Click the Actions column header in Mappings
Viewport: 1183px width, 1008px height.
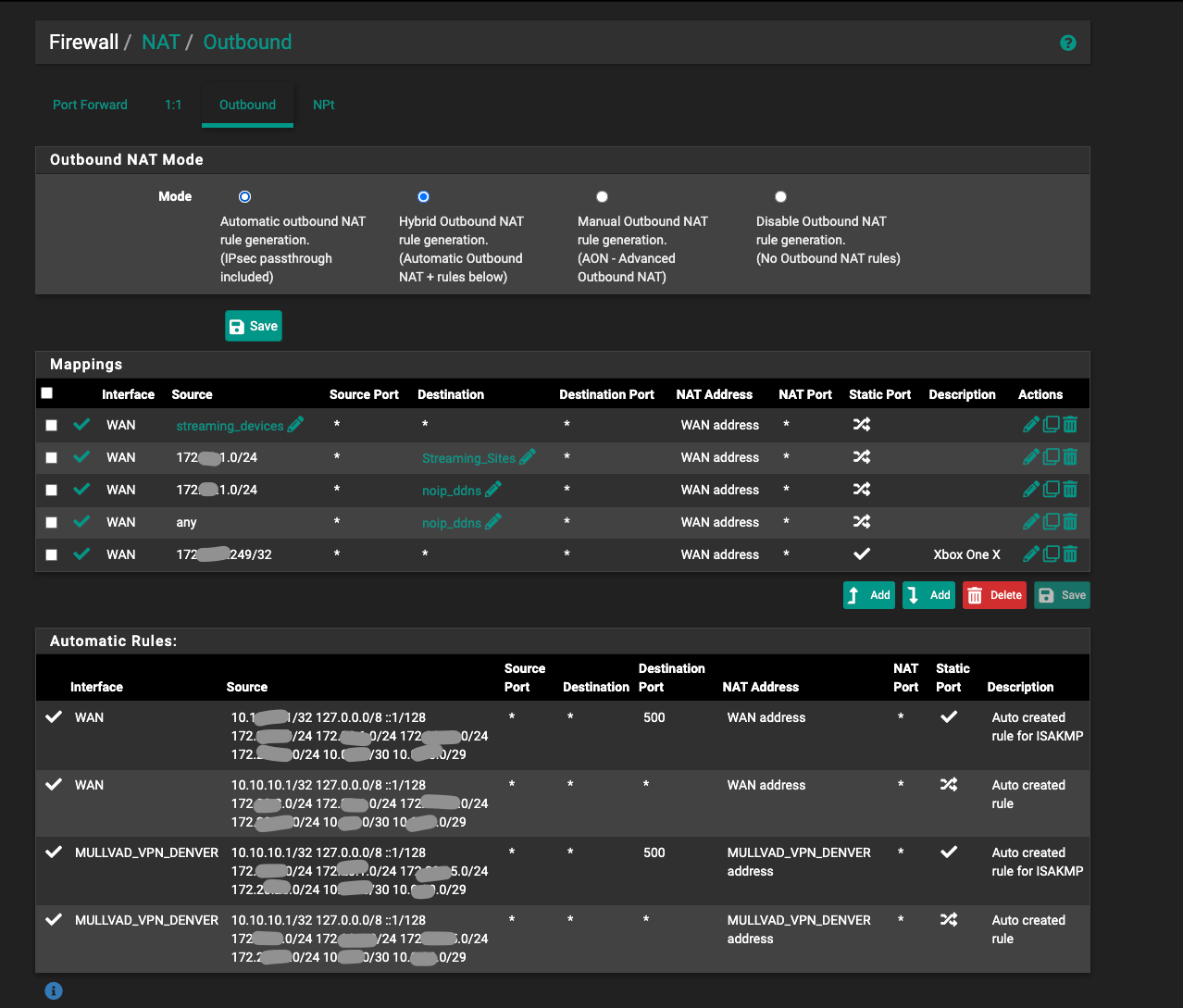click(x=1040, y=394)
